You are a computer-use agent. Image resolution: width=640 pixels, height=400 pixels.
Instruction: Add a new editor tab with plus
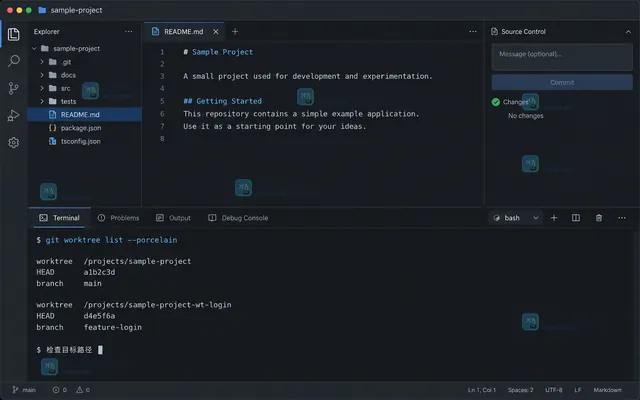tap(235, 31)
